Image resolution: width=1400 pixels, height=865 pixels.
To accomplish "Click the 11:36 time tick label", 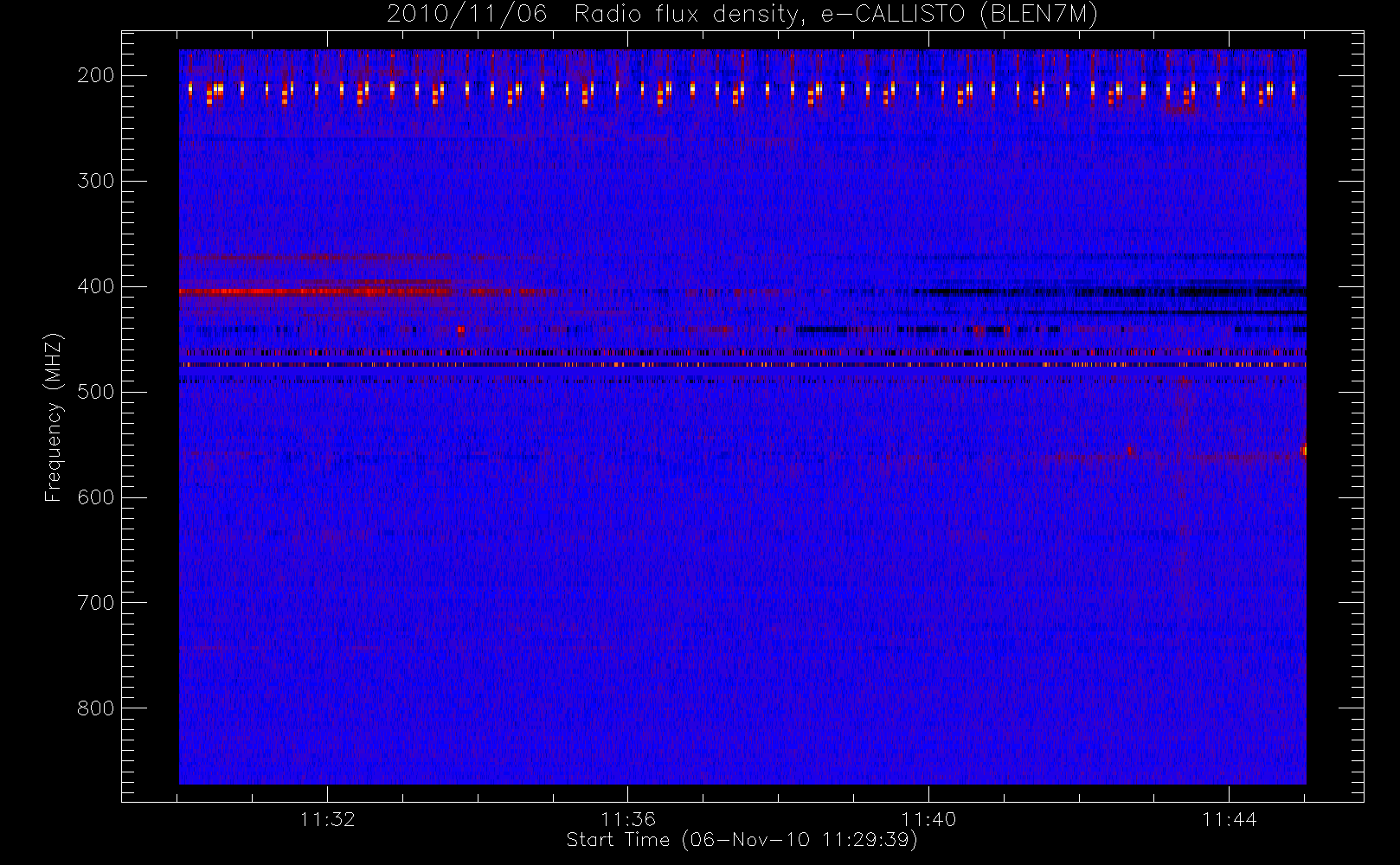I will tap(628, 819).
